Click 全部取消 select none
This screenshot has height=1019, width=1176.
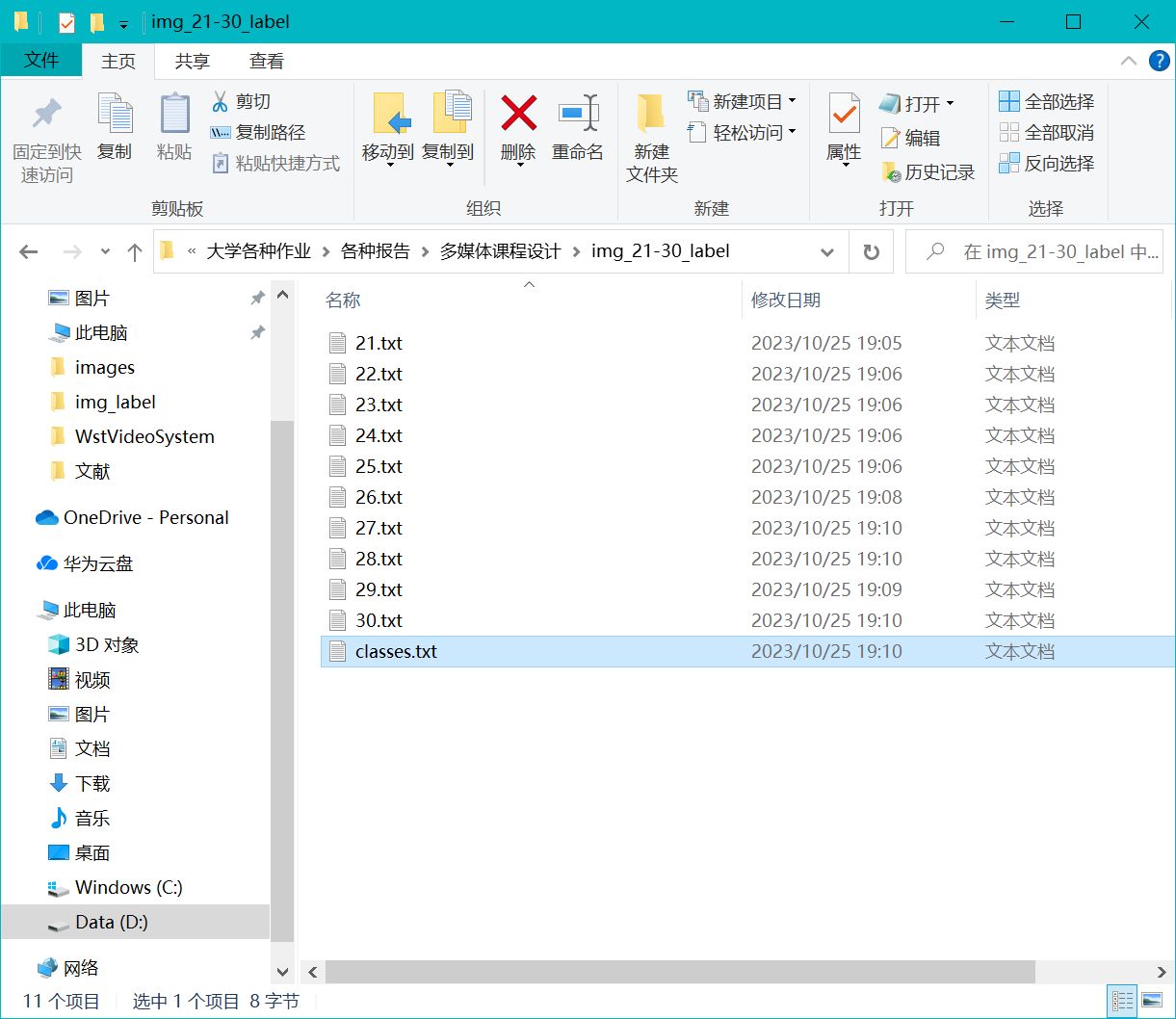(1047, 132)
